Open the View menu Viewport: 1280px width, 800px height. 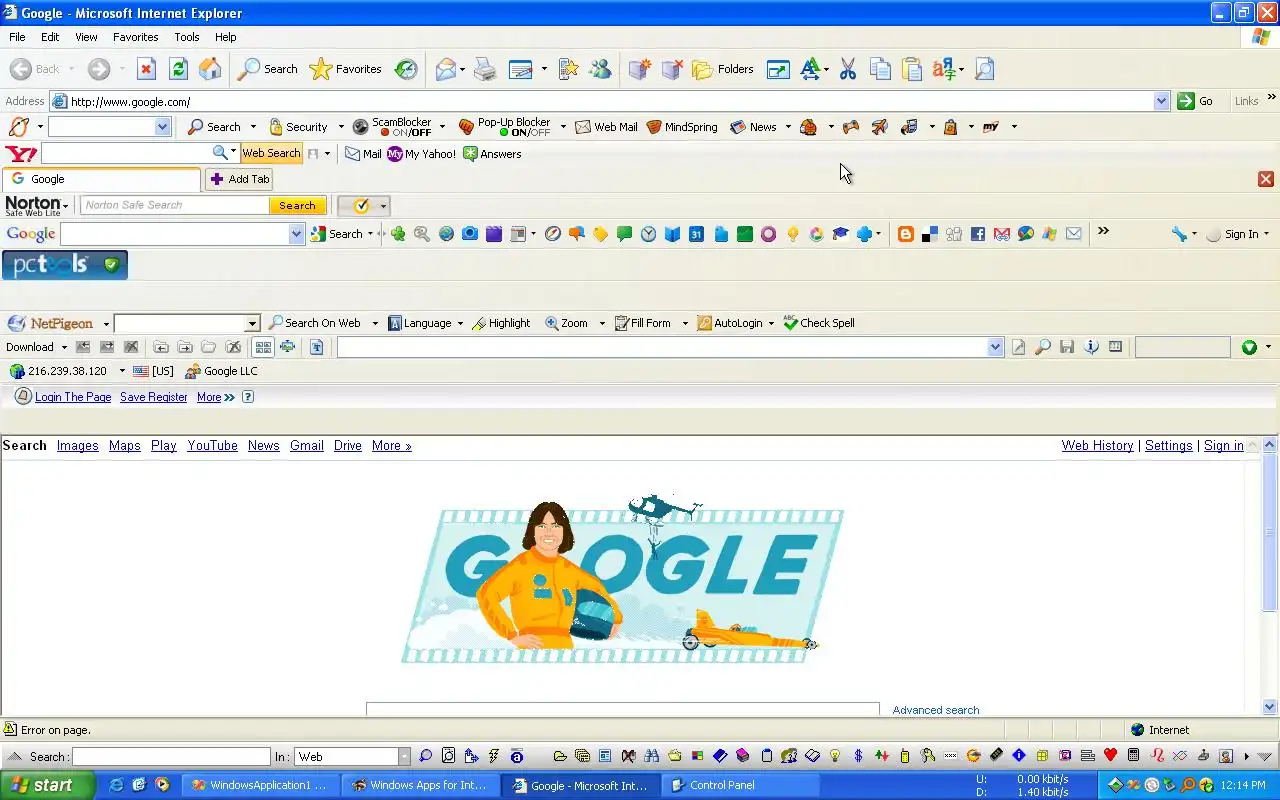(86, 37)
